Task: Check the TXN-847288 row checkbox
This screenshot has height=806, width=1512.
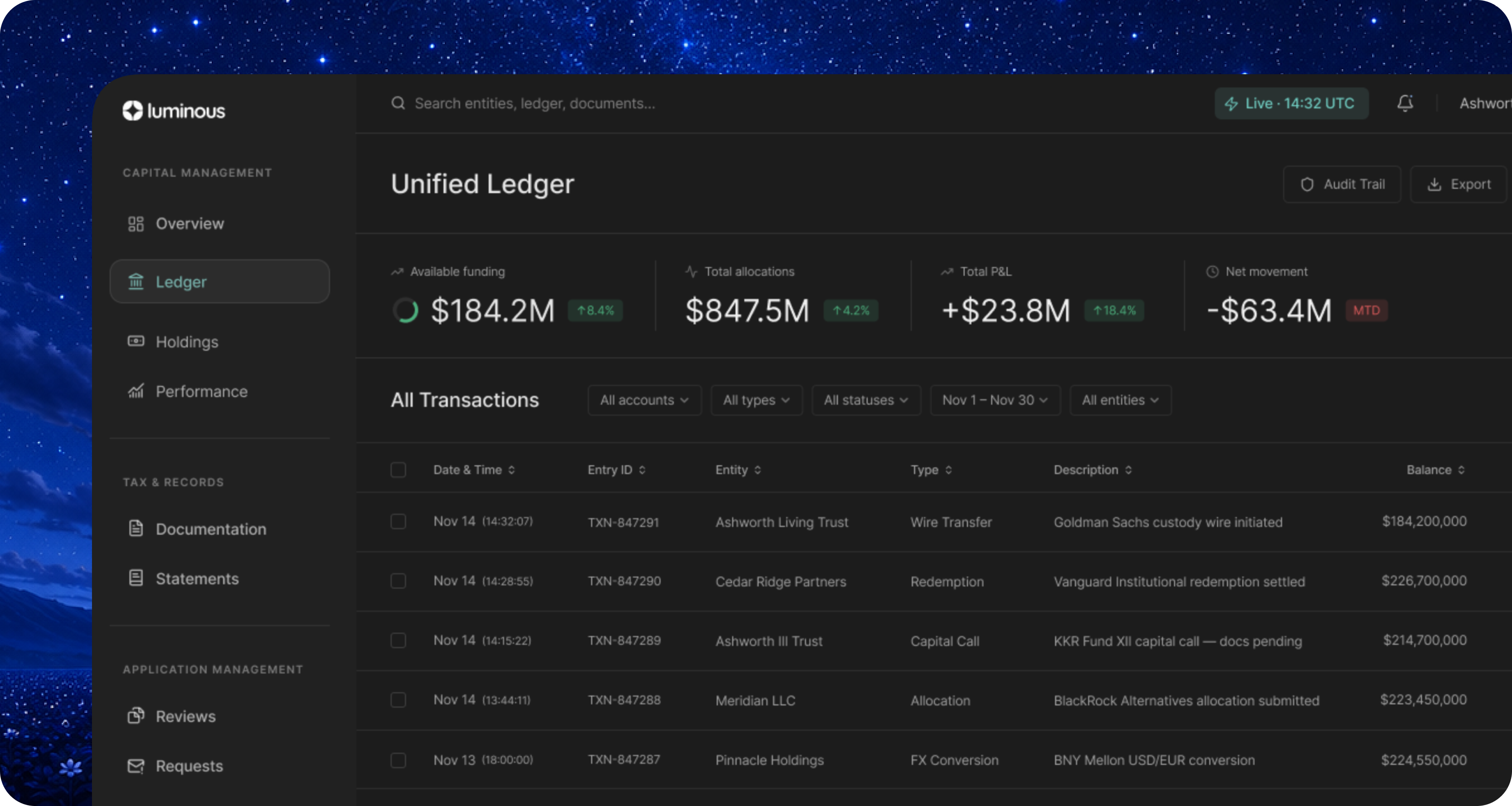Action: [x=398, y=700]
